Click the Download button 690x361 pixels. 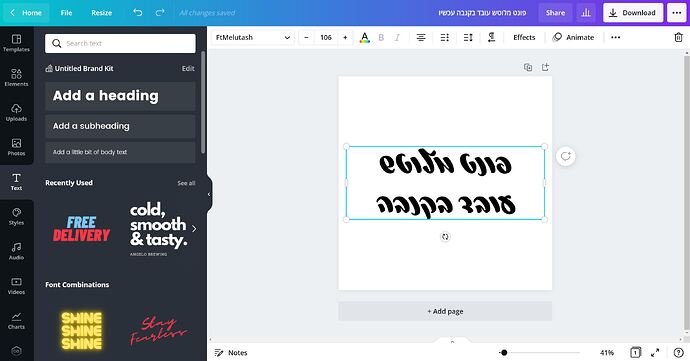tap(633, 13)
